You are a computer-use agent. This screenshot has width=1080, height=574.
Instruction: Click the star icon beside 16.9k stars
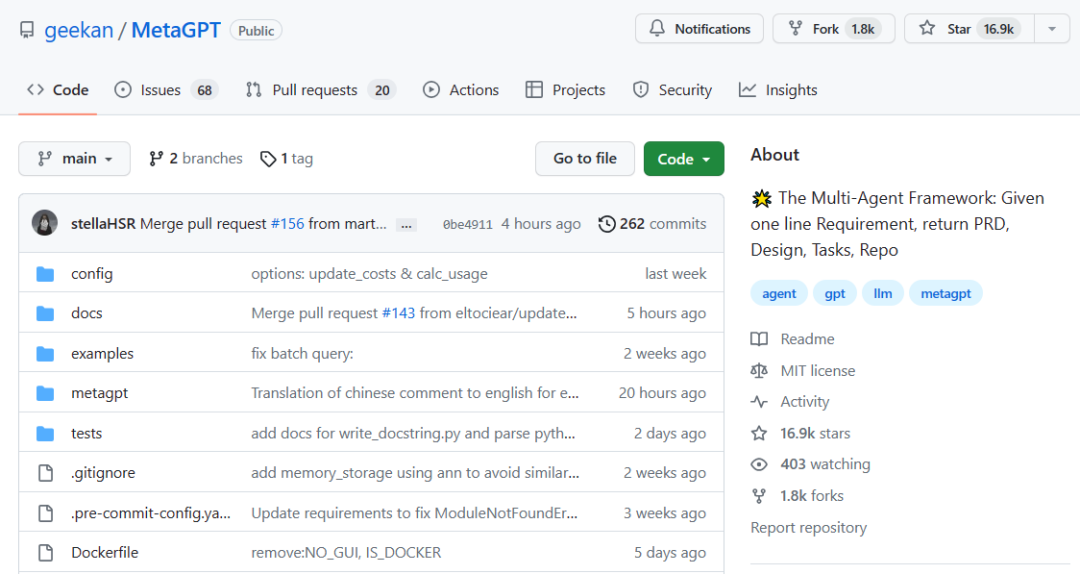(x=759, y=433)
